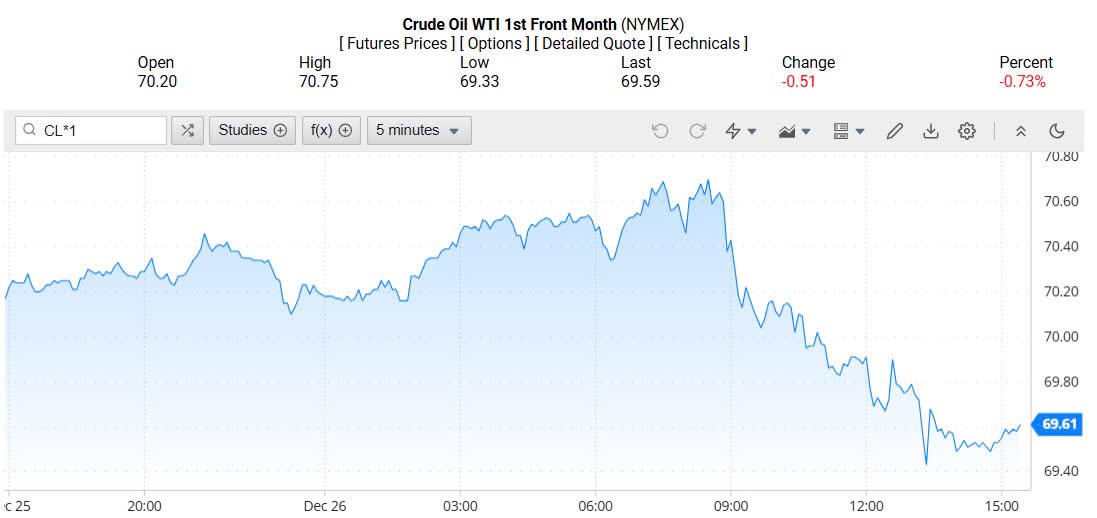Expand the 5 minutes interval dropdown
Screen dimensions: 1097x518
[419, 130]
